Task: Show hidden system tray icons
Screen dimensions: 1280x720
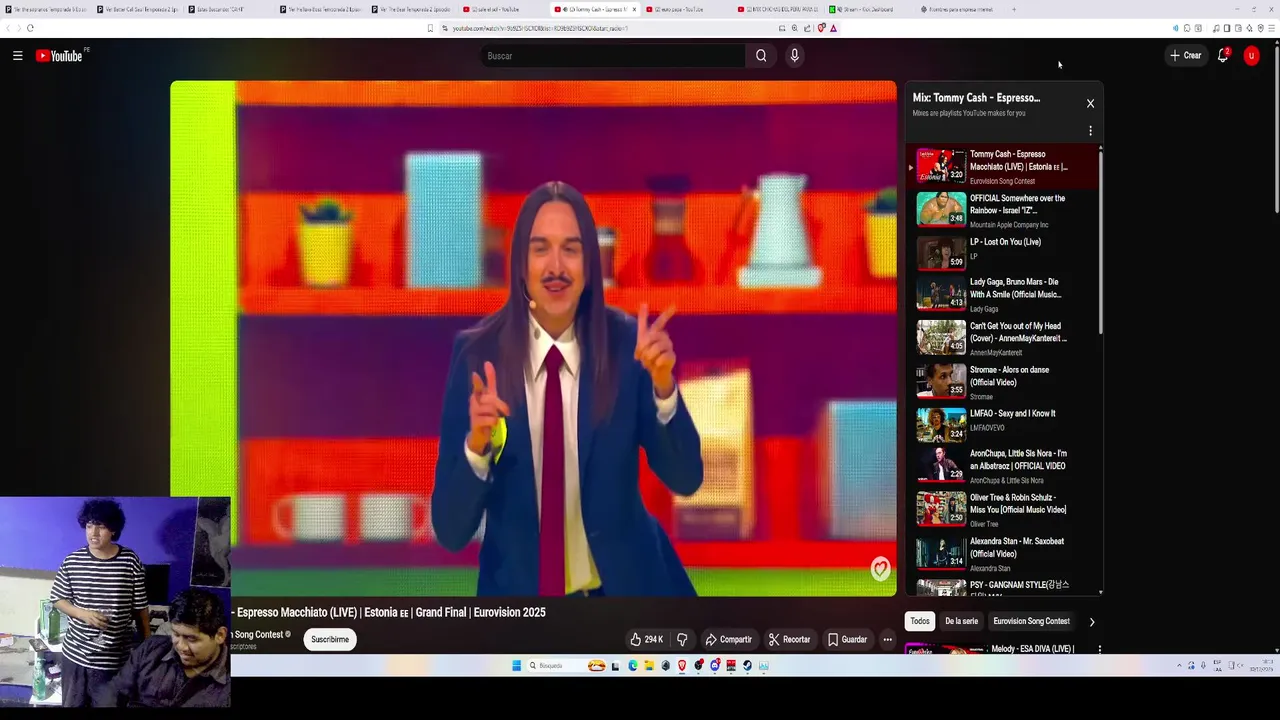Action: 1179,666
